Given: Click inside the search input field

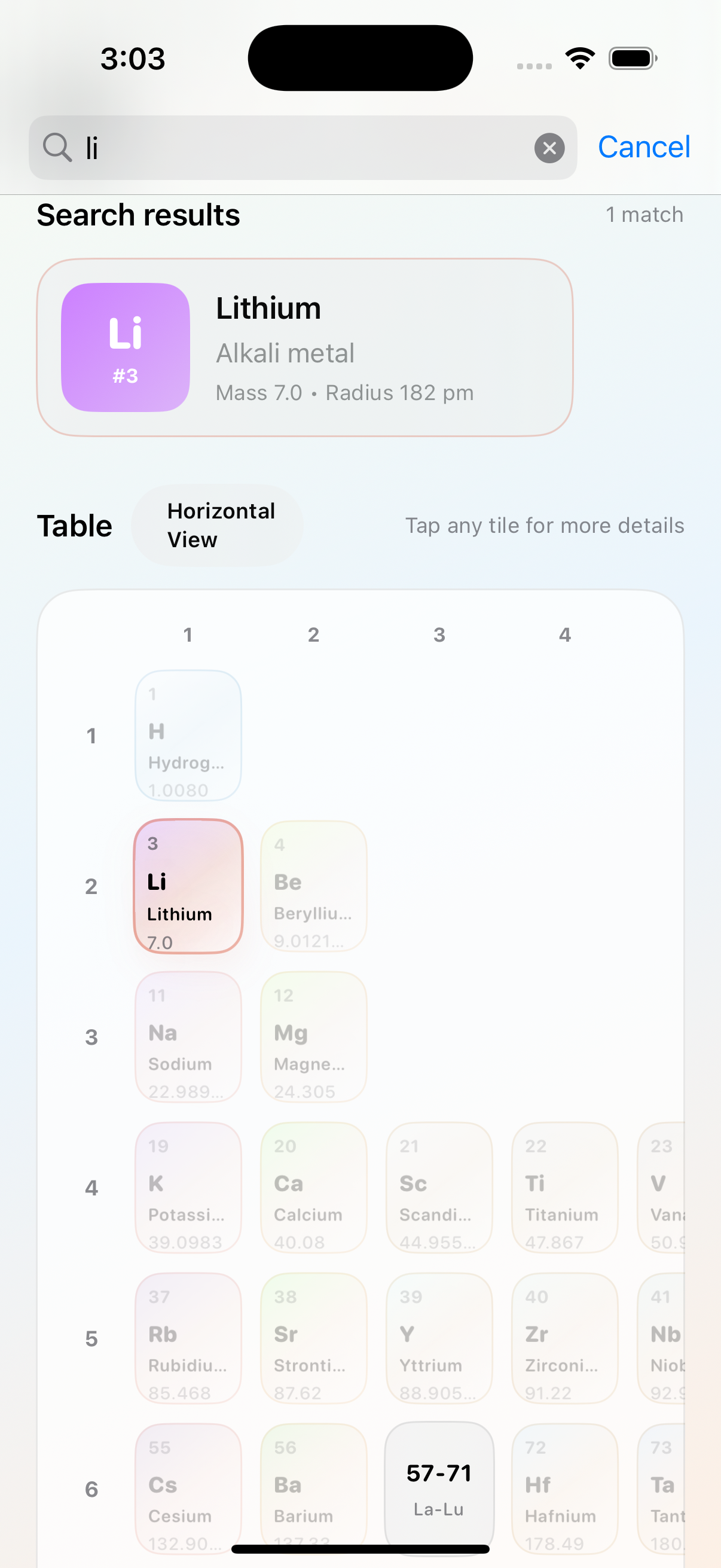Looking at the screenshot, I should click(x=304, y=148).
